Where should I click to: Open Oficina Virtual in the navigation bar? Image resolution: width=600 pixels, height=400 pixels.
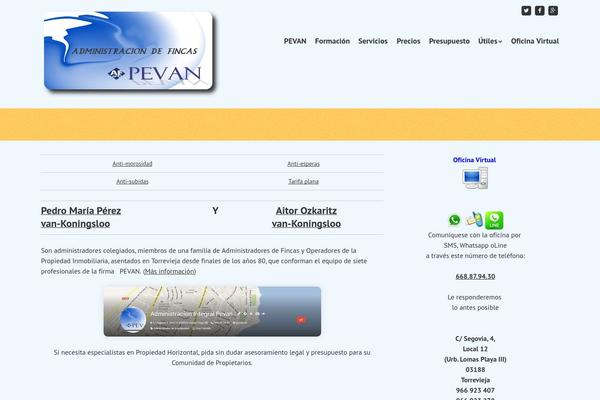(x=535, y=41)
